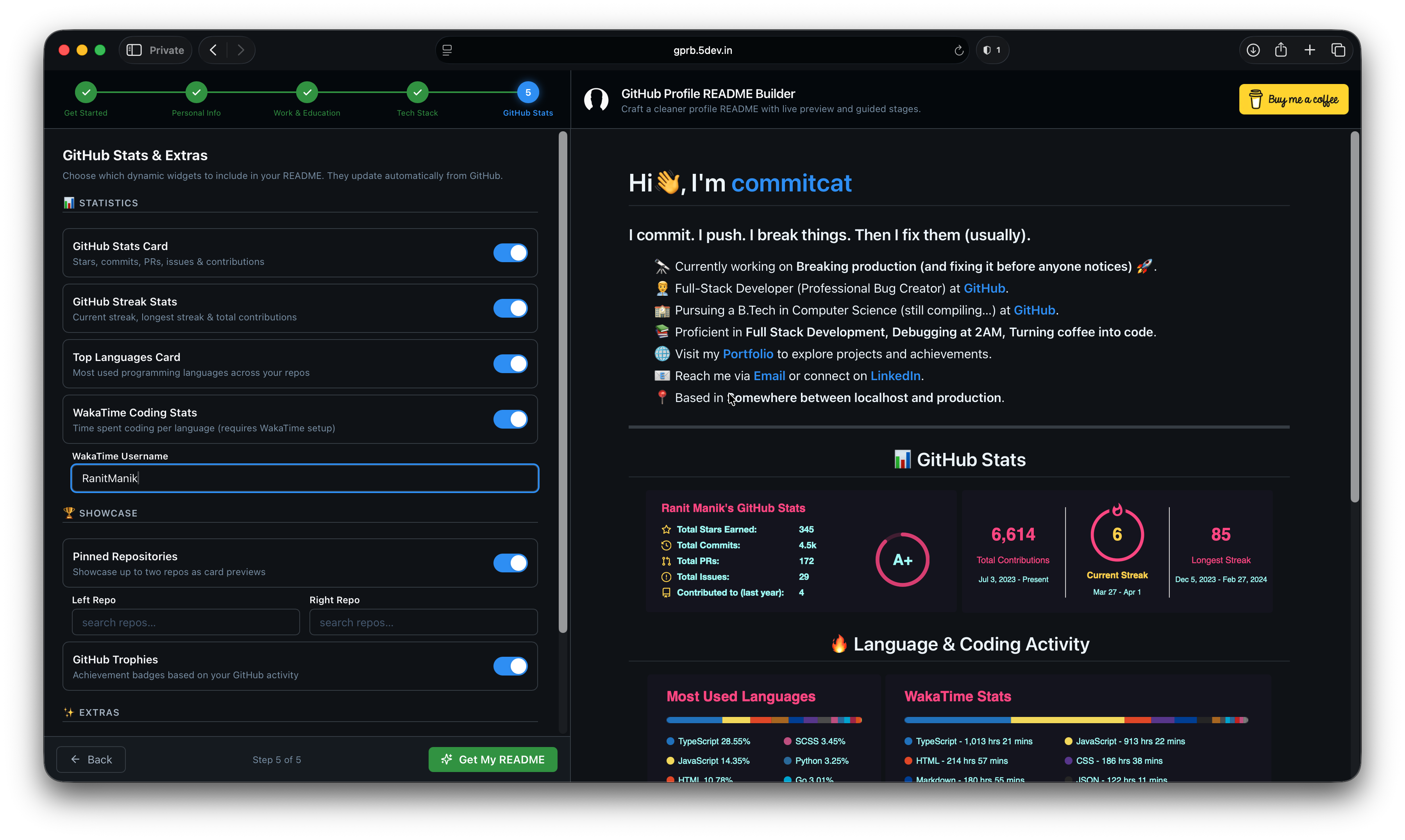Open the Portfolio link in the preview

[748, 354]
